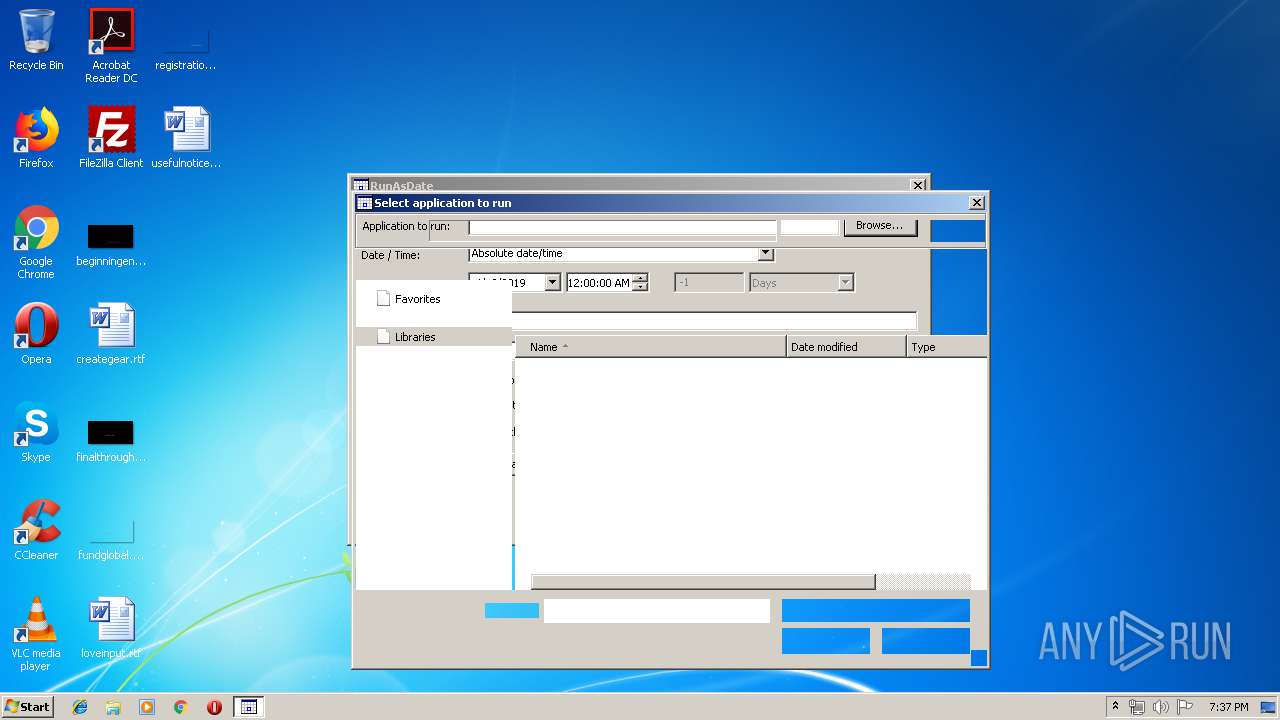The image size is (1280, 720).
Task: Launch the Firefox desktop shortcut
Action: pos(36,138)
